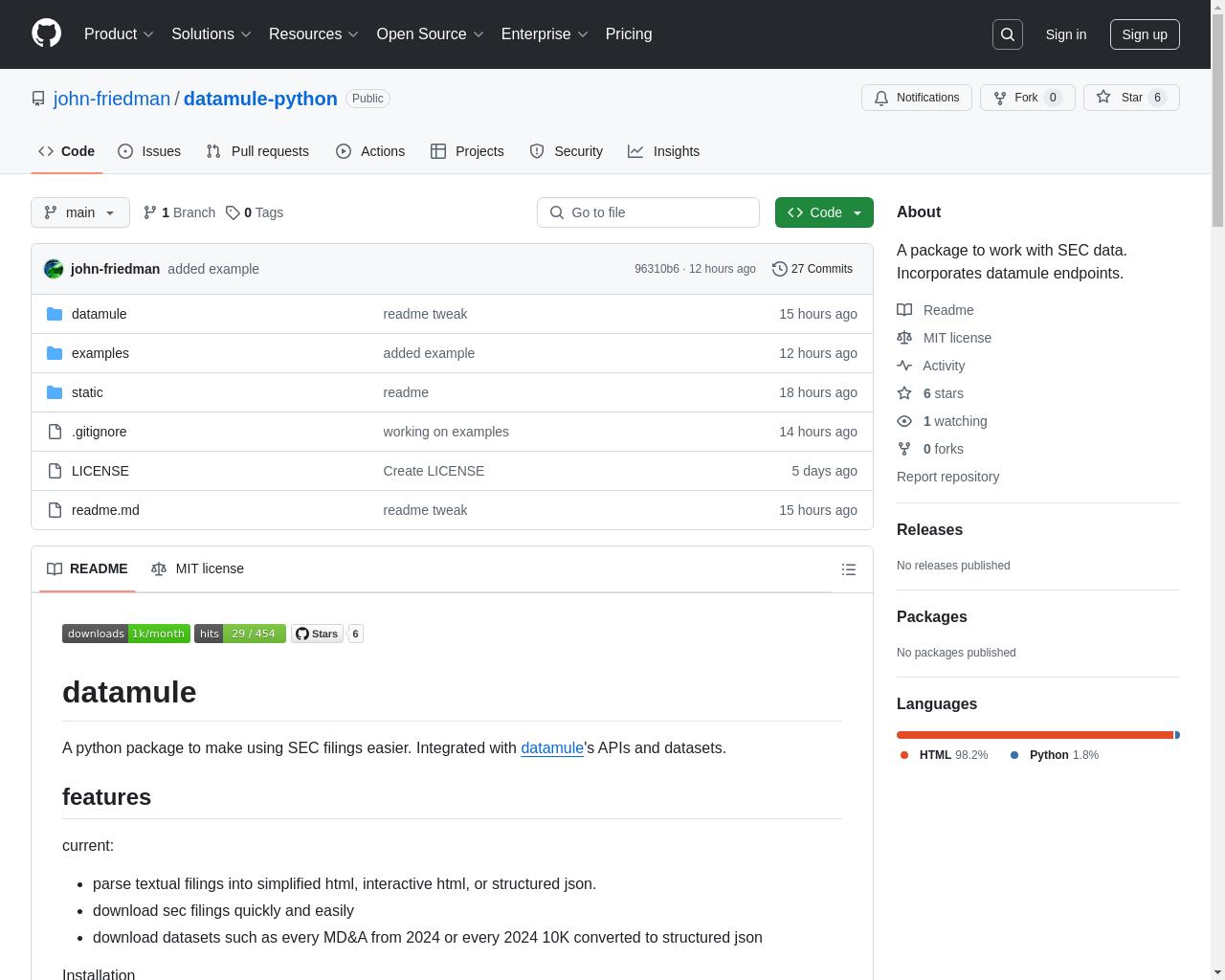Click the examples folder icon
The image size is (1225, 980).
(55, 353)
